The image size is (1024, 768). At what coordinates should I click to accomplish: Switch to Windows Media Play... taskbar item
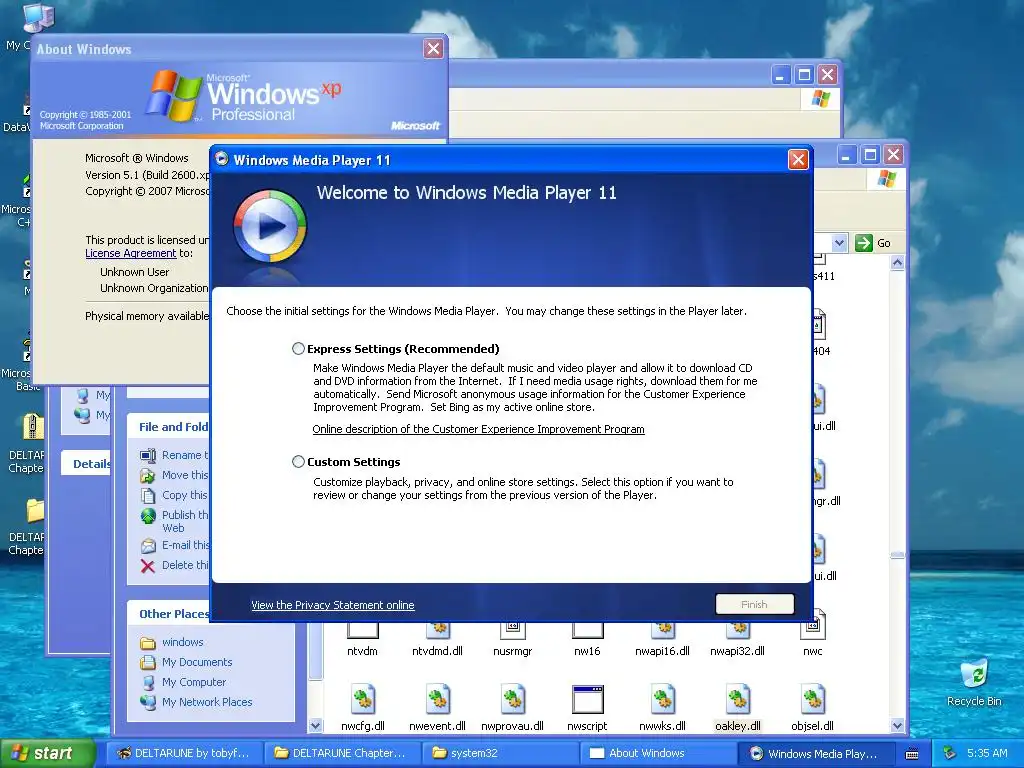tap(816, 753)
